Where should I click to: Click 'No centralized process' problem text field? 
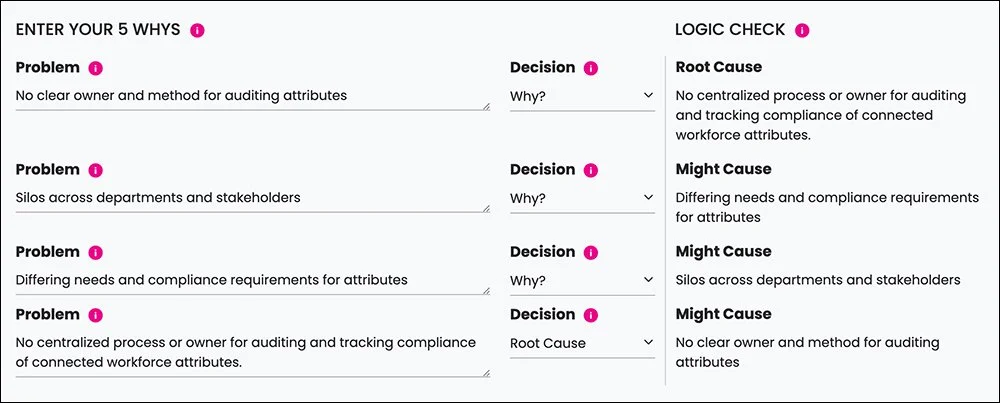pos(250,352)
